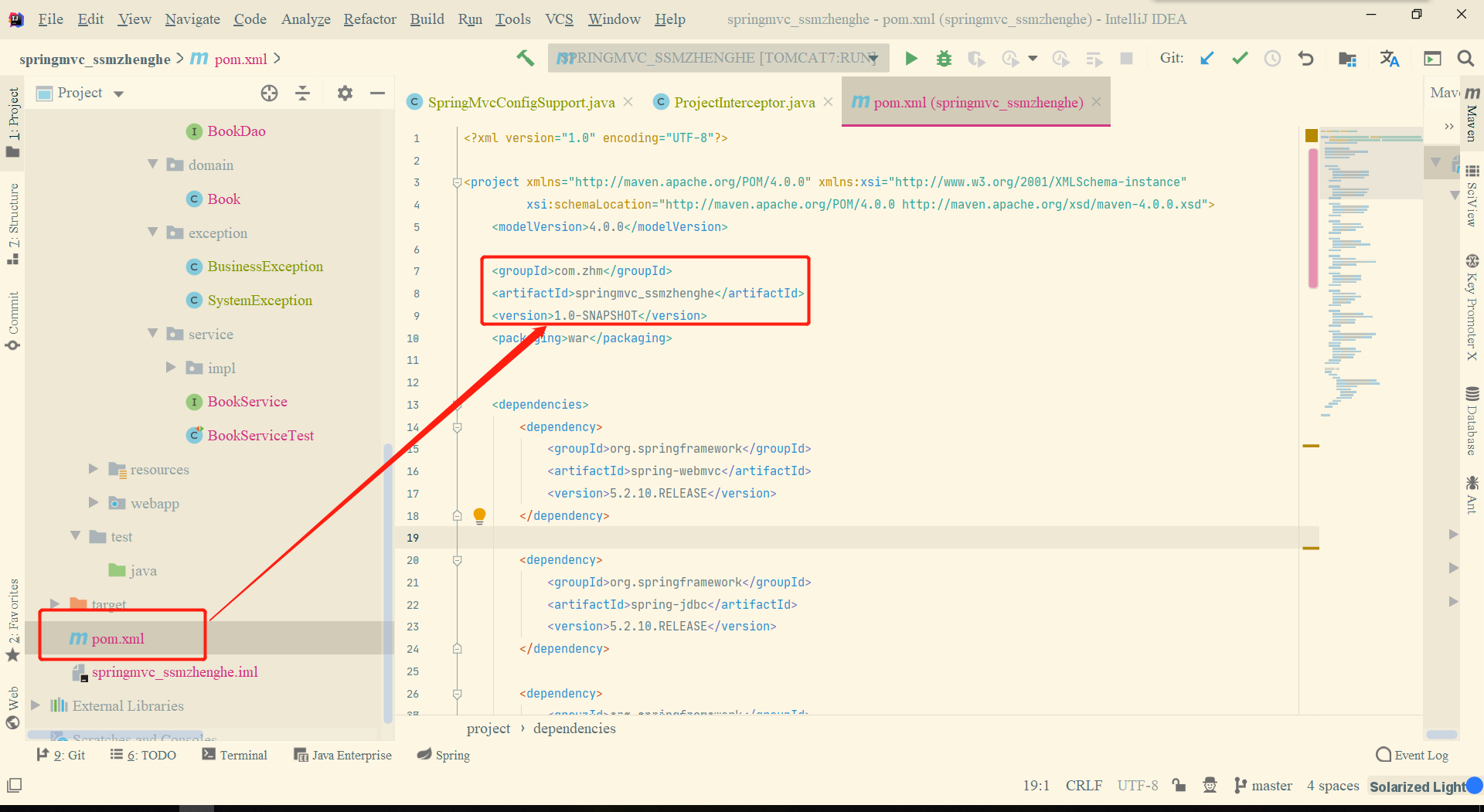The width and height of the screenshot is (1484, 812).
Task: Open the Database tool window
Action: 1472,421
